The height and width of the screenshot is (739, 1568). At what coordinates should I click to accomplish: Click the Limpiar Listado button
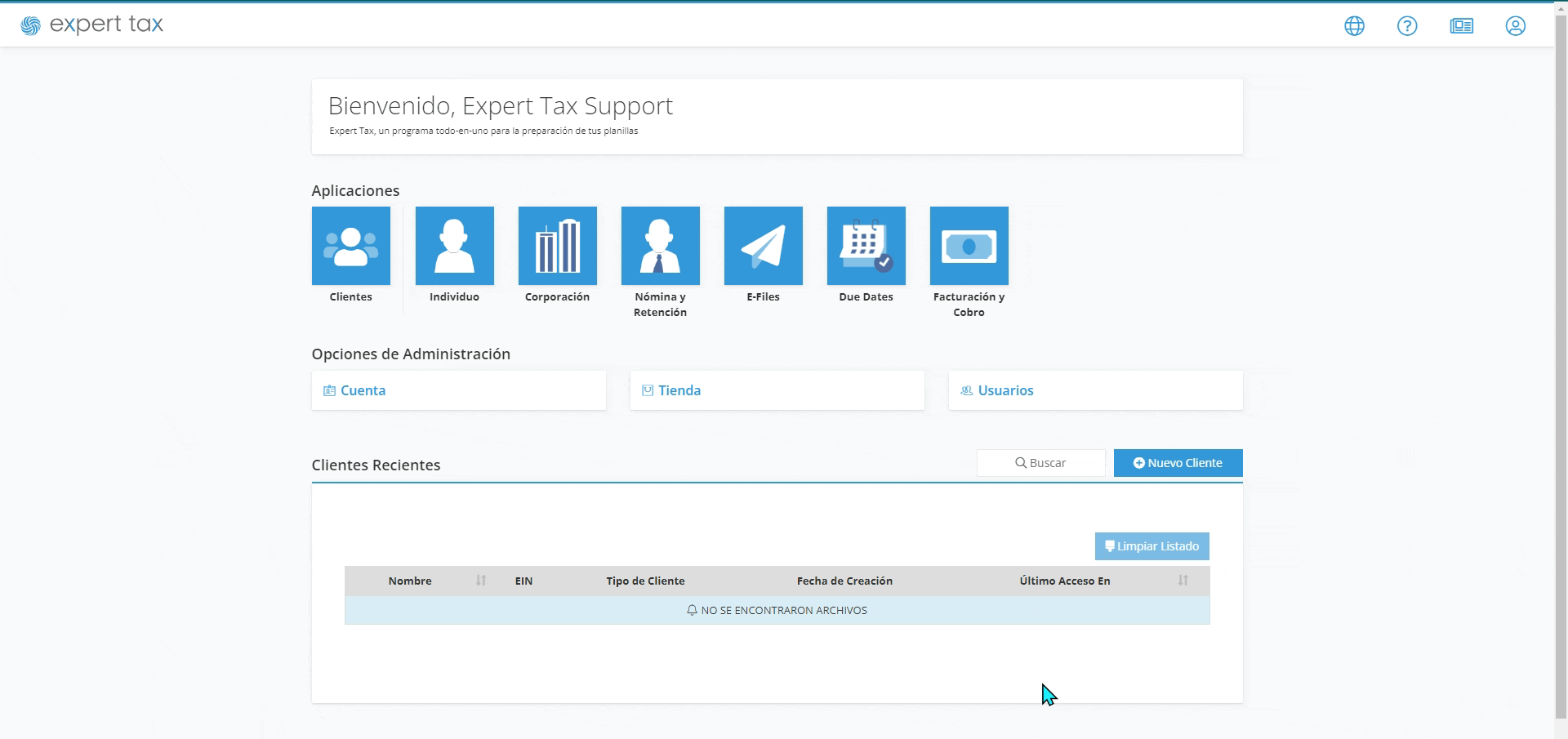(1152, 546)
